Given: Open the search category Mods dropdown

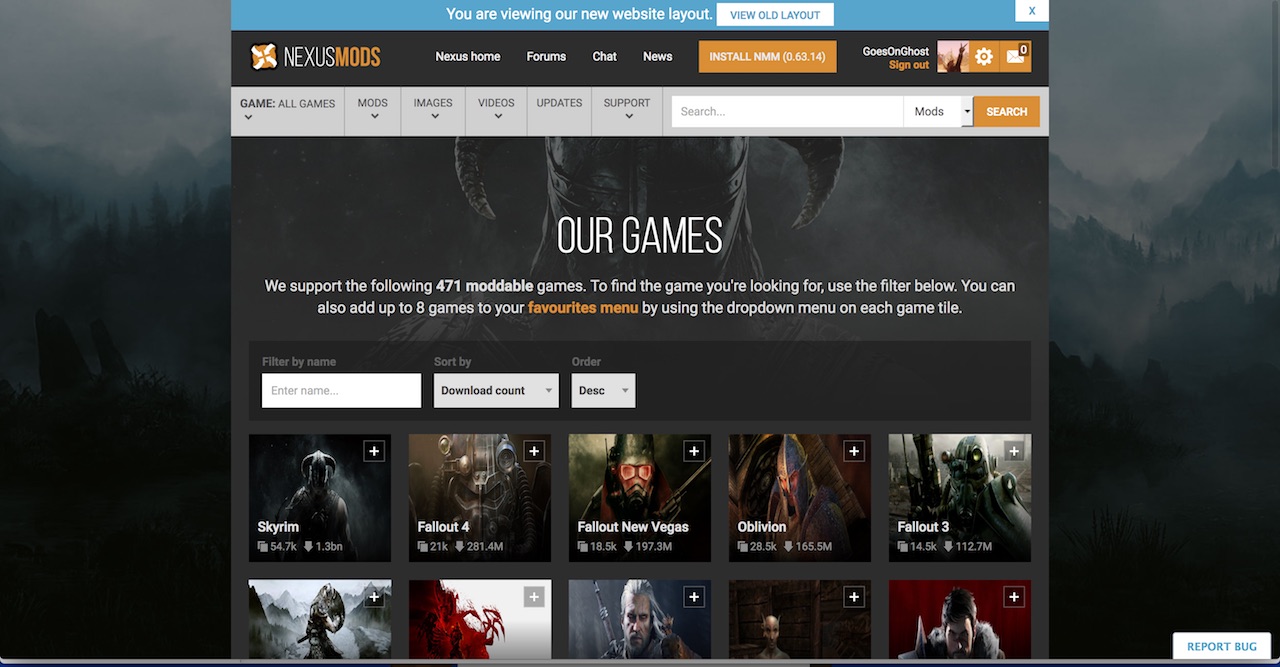Looking at the screenshot, I should click(938, 112).
